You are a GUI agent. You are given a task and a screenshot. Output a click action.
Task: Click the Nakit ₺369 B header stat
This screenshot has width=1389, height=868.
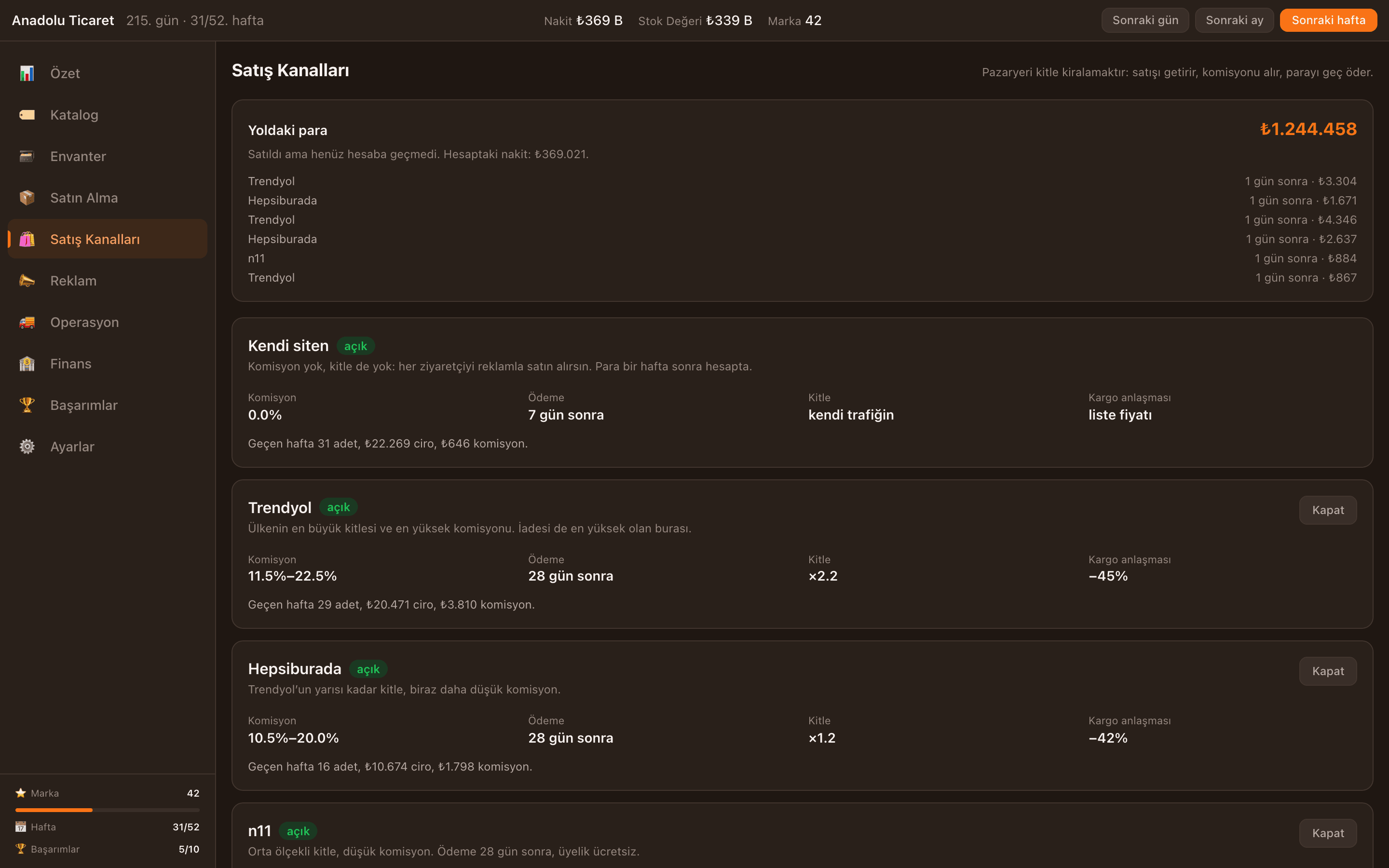(x=583, y=21)
